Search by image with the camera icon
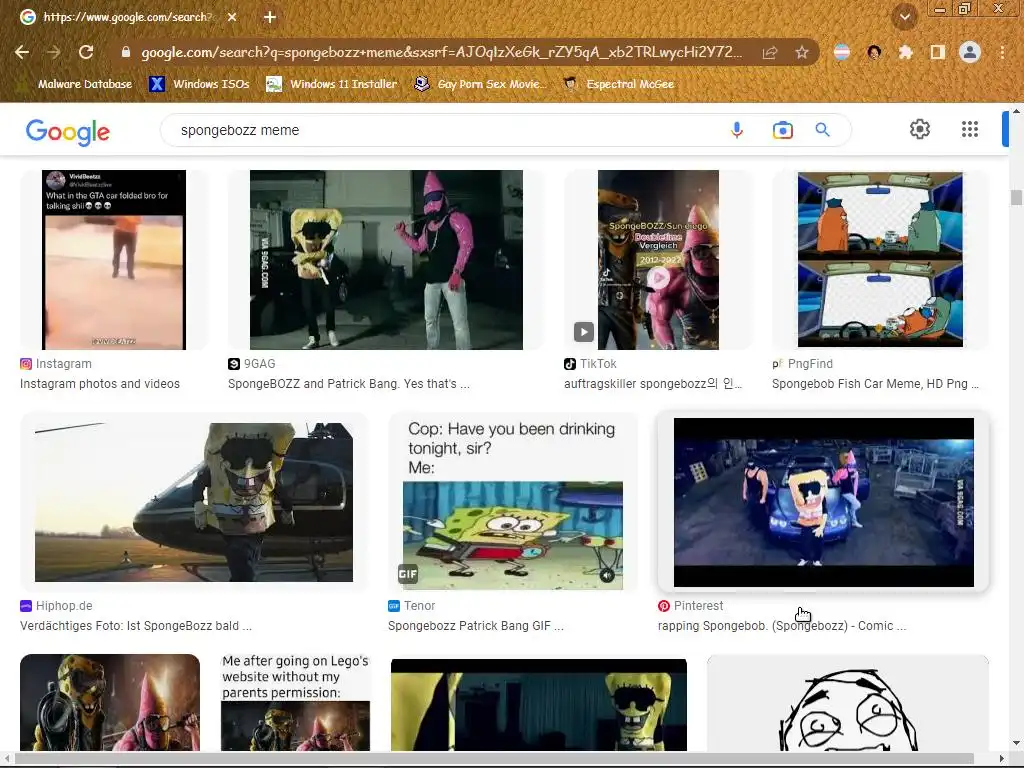The width and height of the screenshot is (1024, 768). click(782, 130)
